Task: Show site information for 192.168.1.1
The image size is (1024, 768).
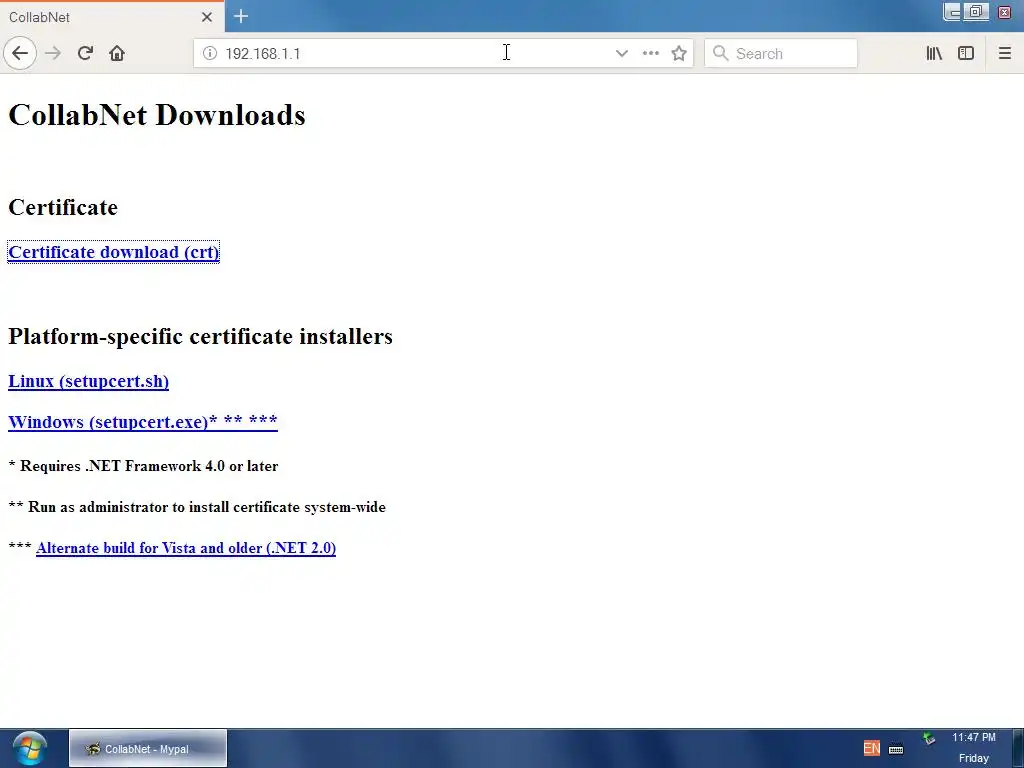Action: 210,53
